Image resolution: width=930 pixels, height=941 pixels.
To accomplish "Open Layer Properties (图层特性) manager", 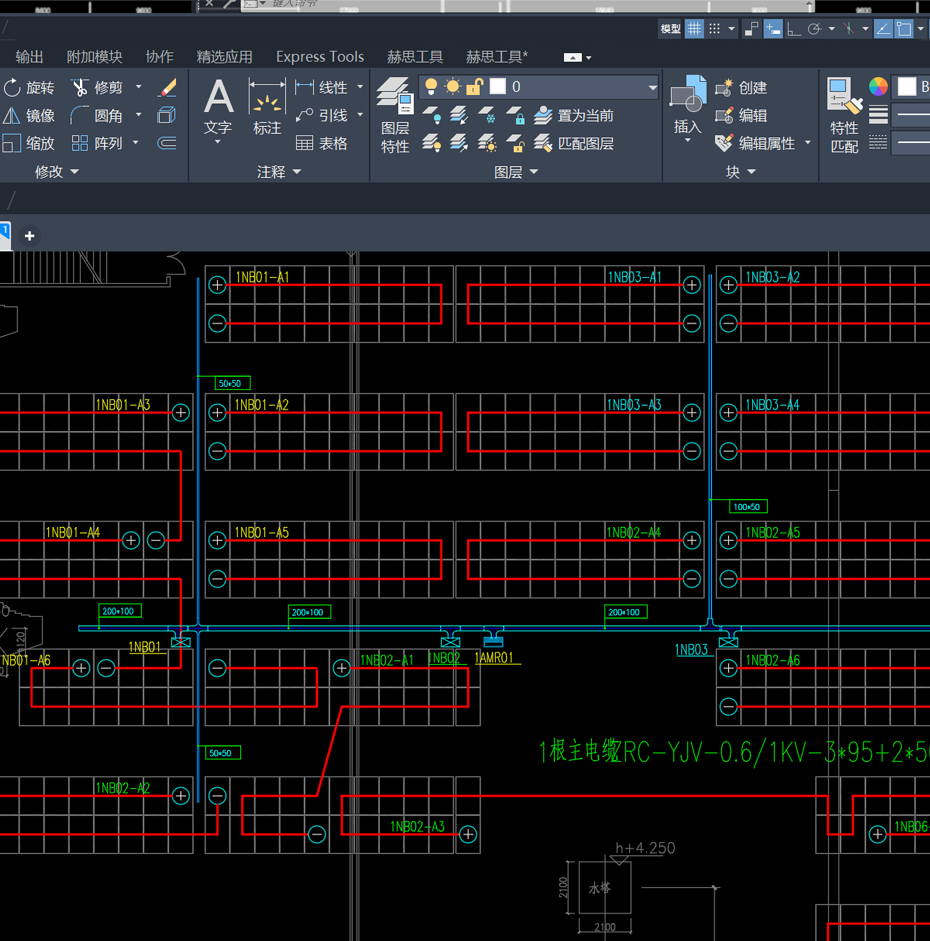I will coord(395,115).
